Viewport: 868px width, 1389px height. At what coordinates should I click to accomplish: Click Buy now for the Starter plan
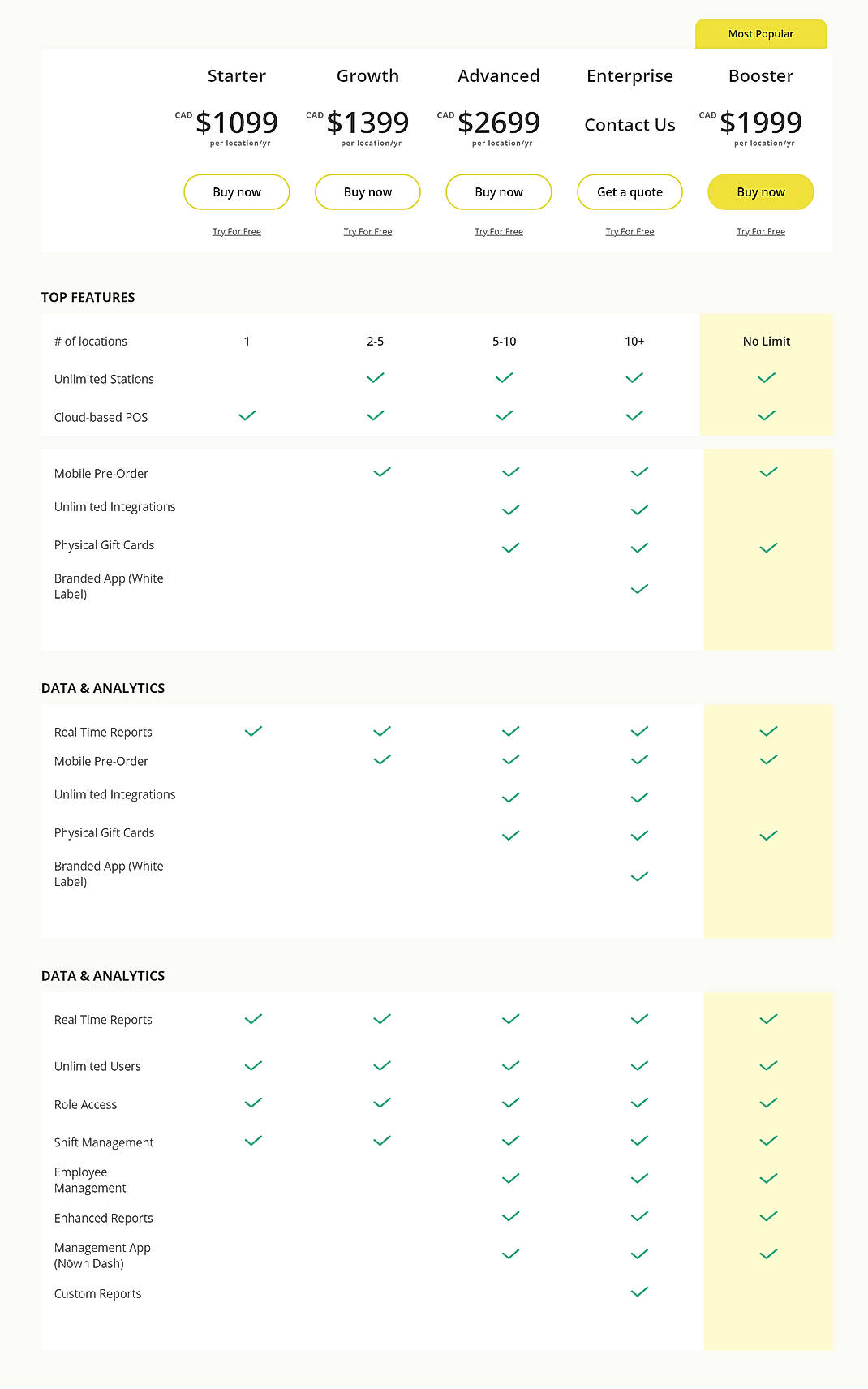click(236, 191)
